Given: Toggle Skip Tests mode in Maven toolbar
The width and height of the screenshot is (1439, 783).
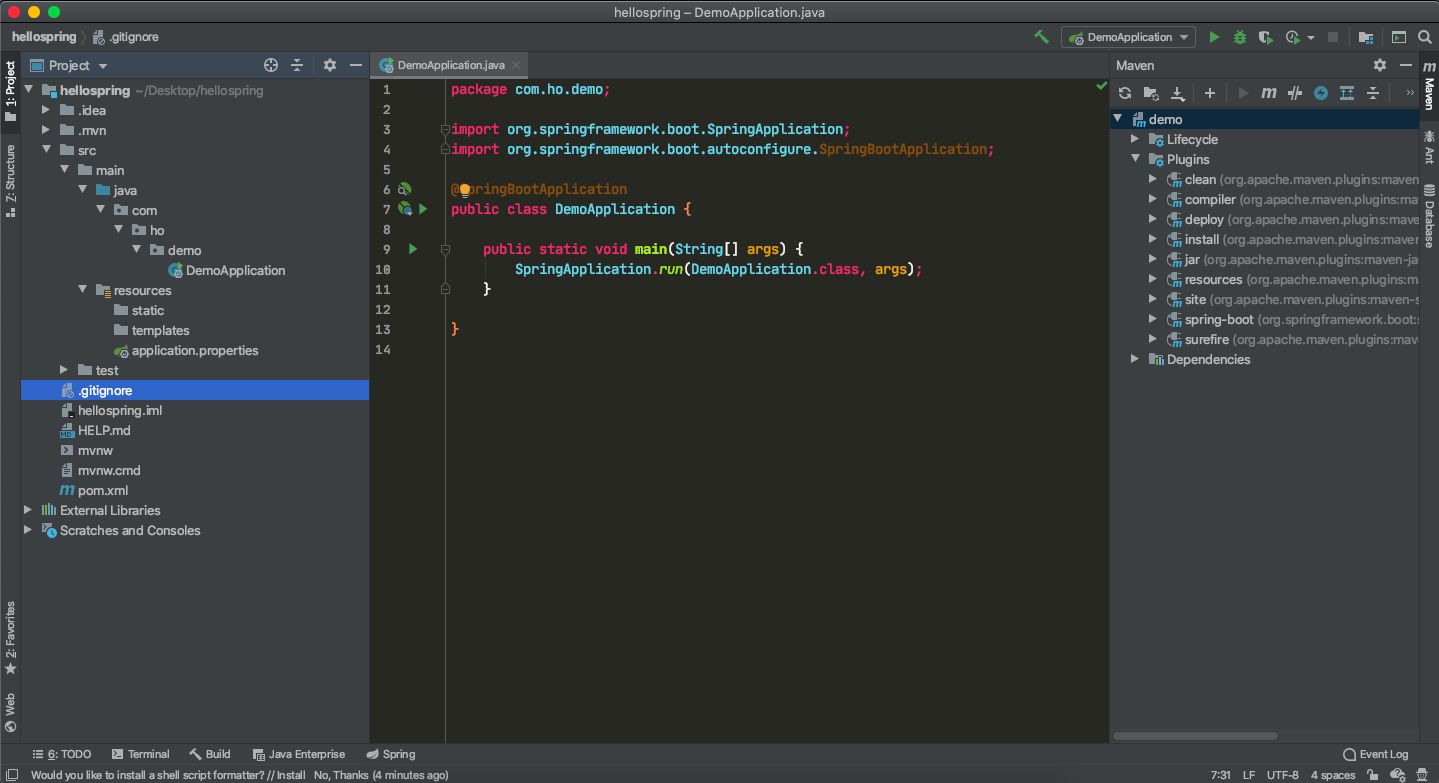Looking at the screenshot, I should (1321, 93).
